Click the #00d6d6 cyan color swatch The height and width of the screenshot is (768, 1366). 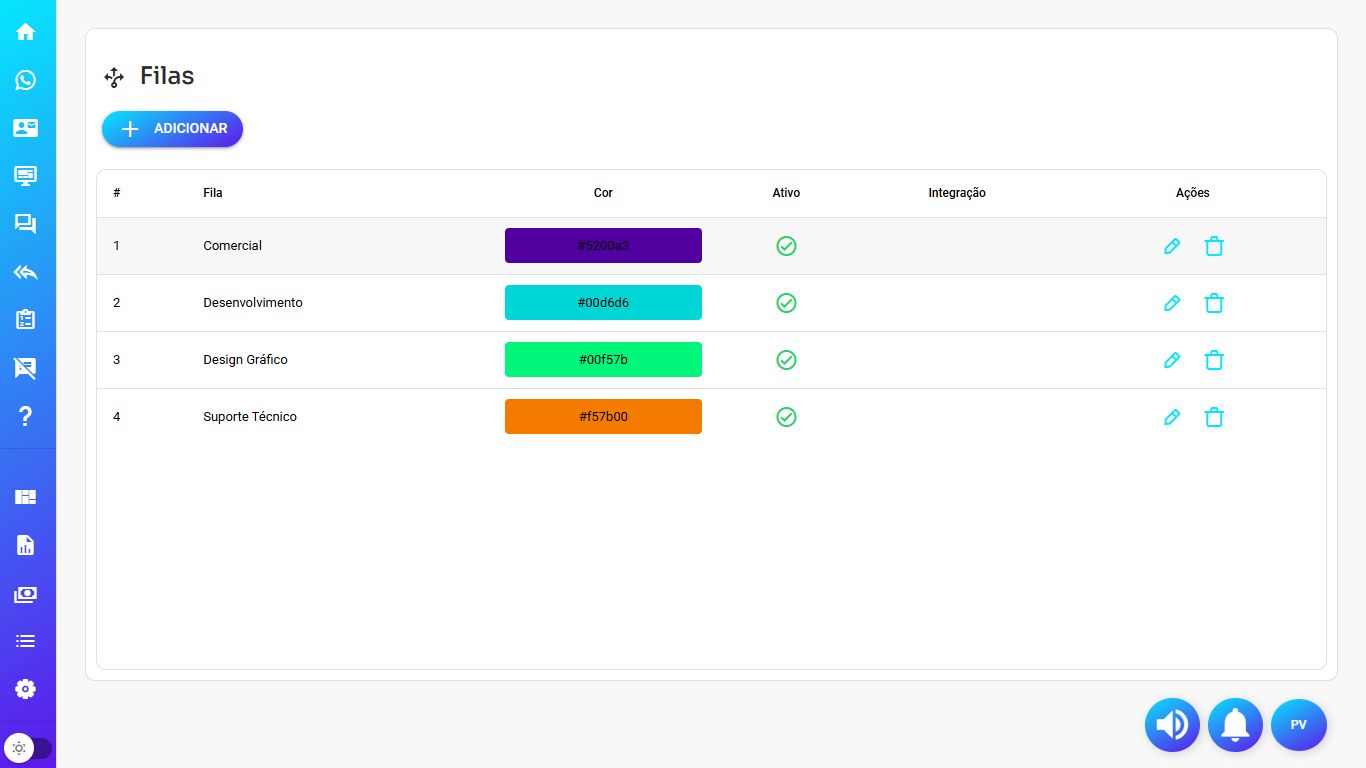(x=603, y=303)
